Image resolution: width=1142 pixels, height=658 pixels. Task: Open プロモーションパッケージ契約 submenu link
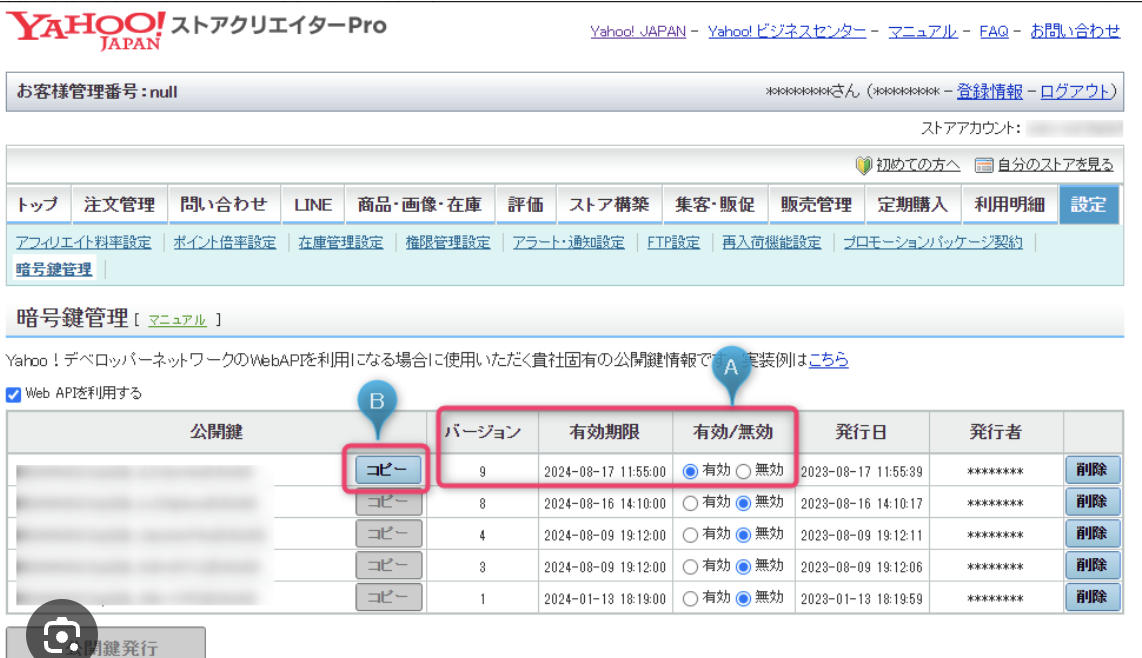[x=933, y=243]
